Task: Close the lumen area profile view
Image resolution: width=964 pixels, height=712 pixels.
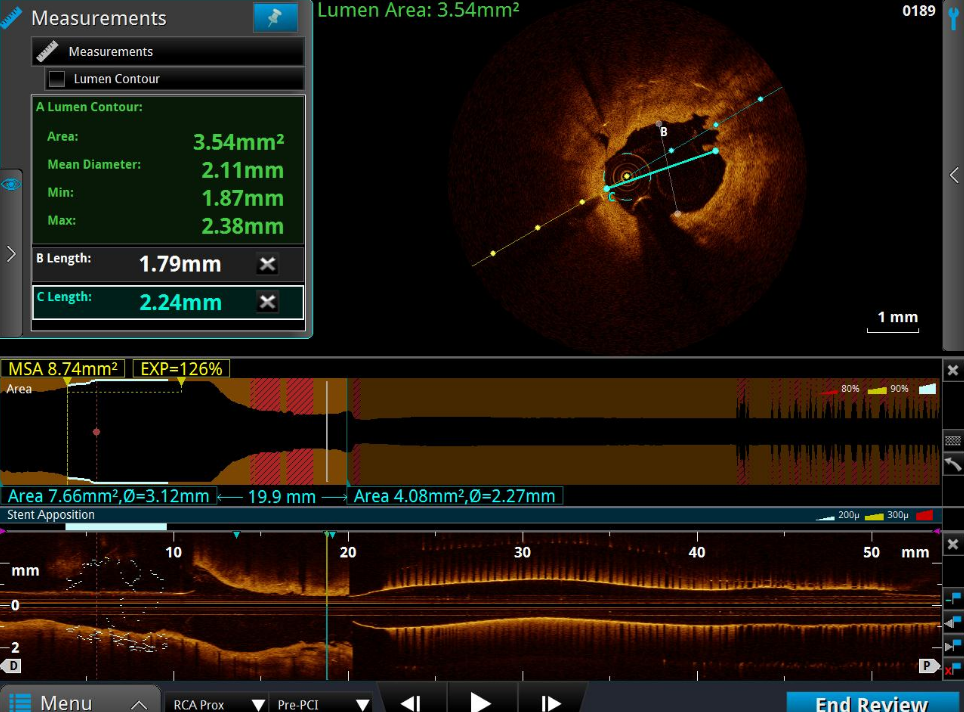Action: point(953,370)
